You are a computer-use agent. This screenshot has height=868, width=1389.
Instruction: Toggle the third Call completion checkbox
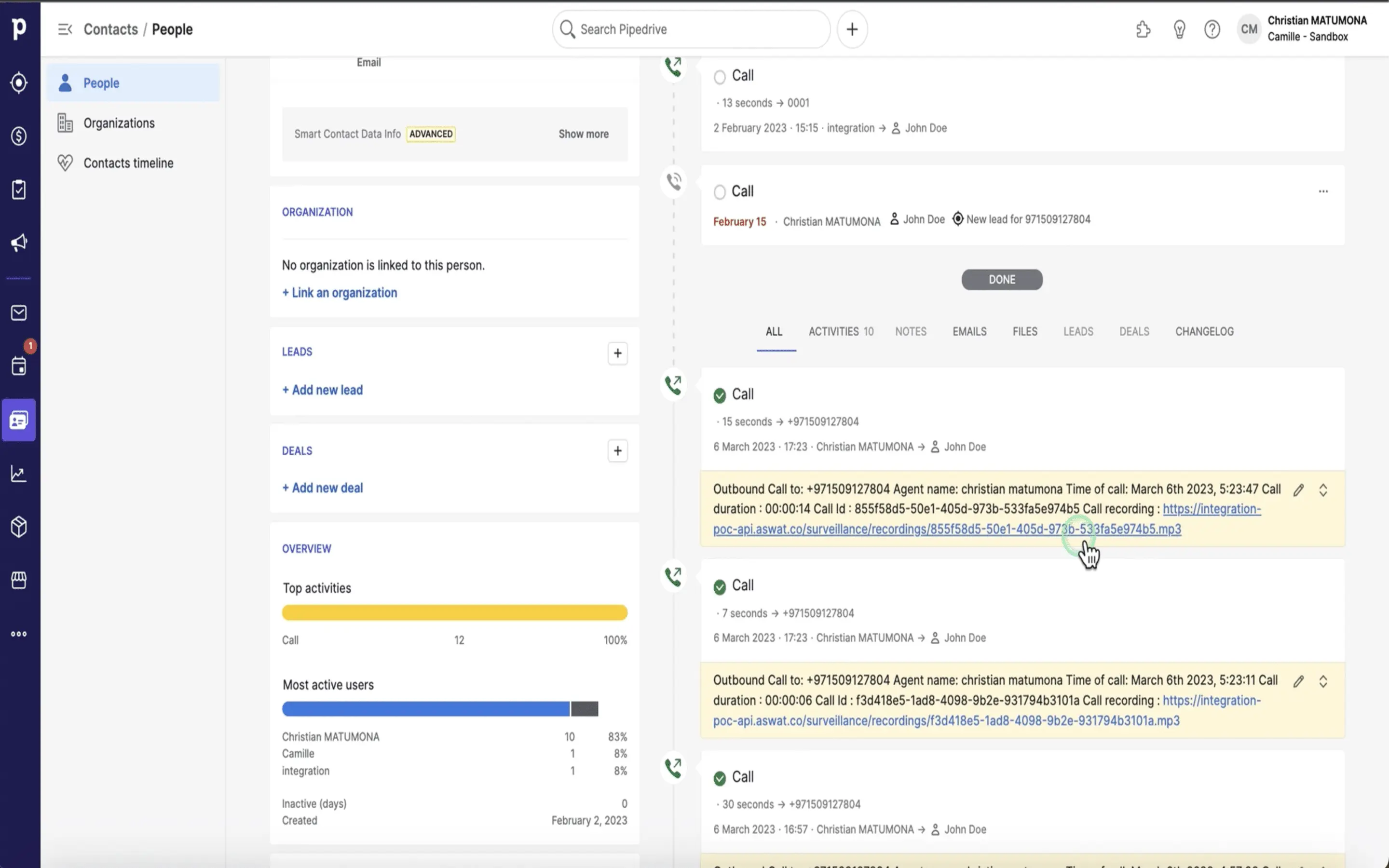[x=719, y=394]
